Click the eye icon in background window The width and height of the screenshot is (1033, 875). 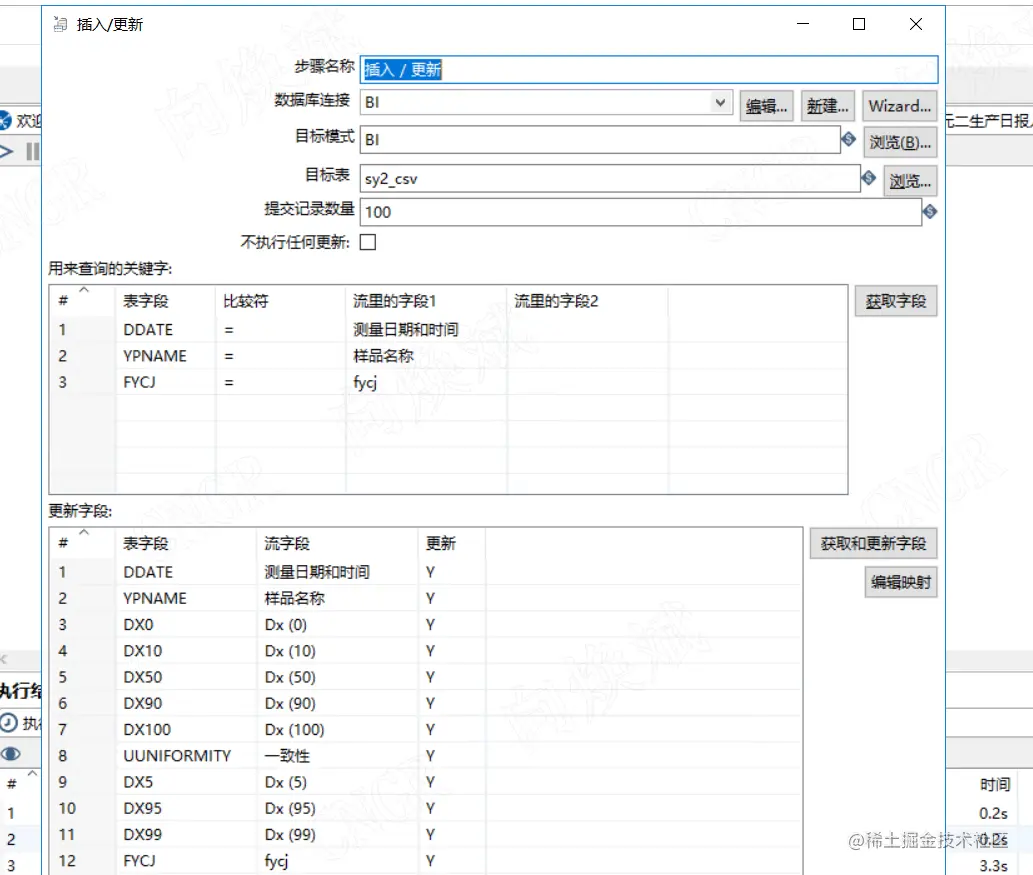pos(11,754)
